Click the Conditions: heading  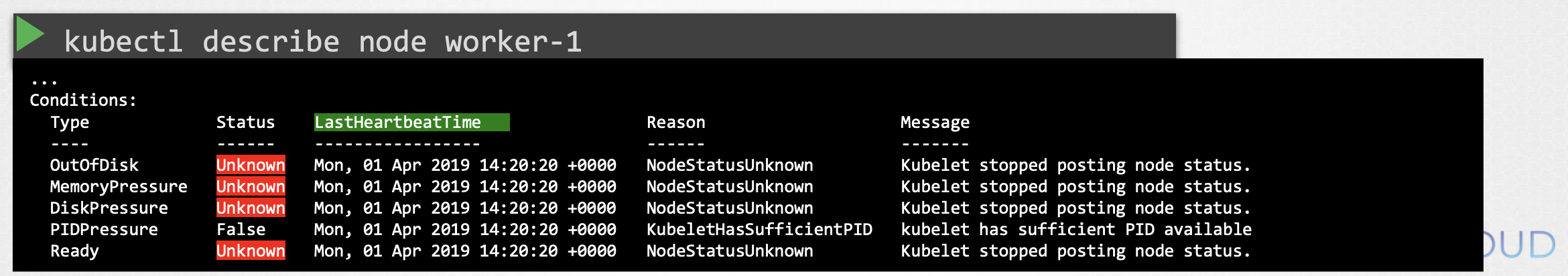83,100
